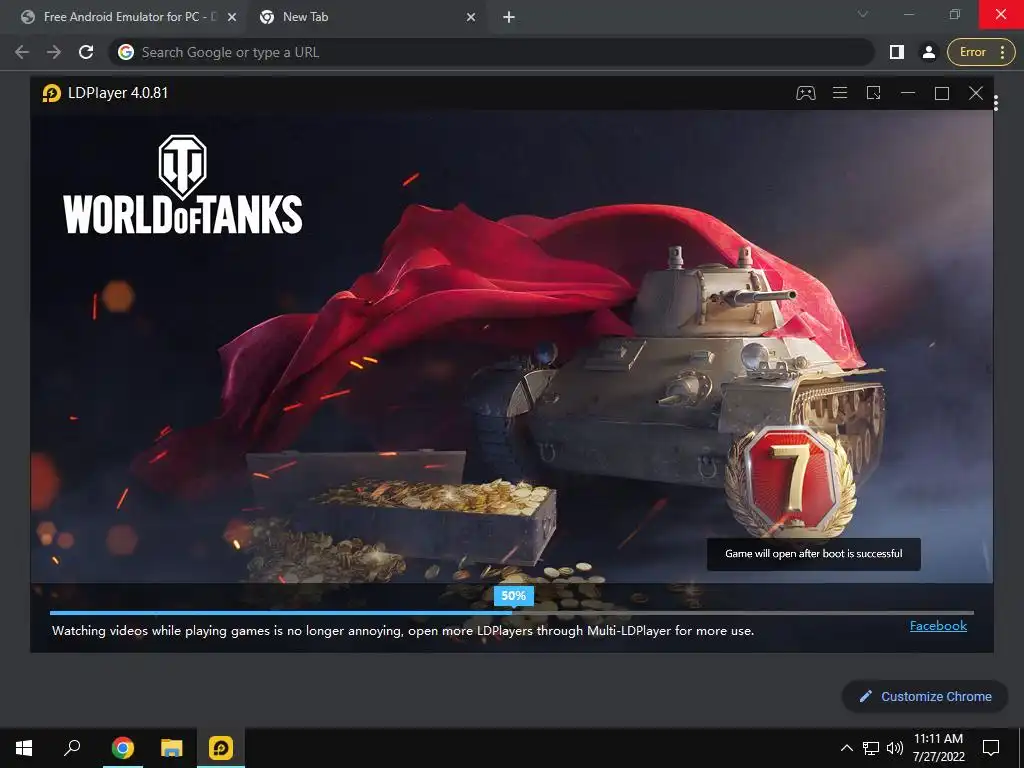Open volume control tray icon

point(895,748)
